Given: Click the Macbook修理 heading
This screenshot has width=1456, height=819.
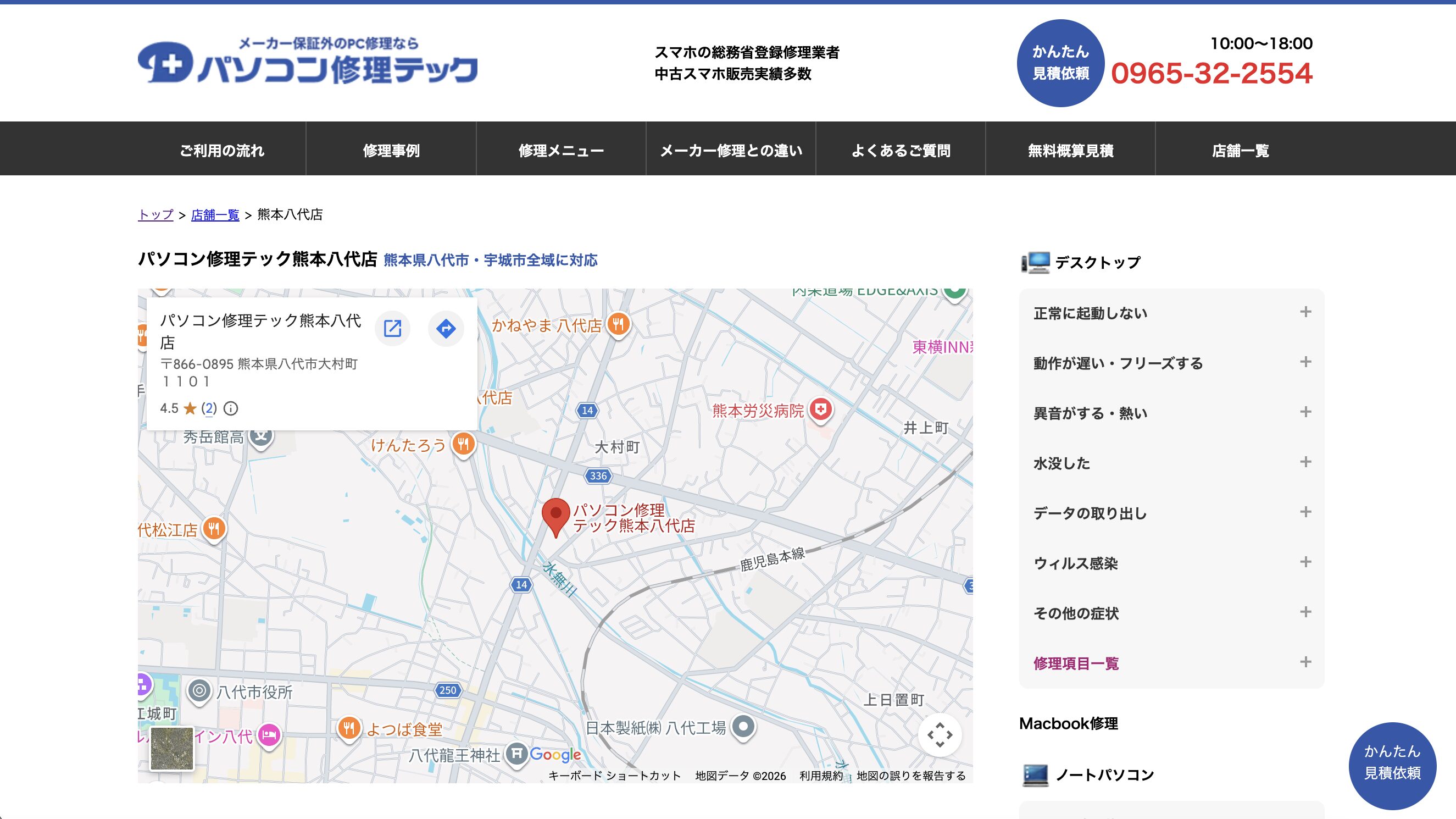Looking at the screenshot, I should pyautogui.click(x=1068, y=723).
